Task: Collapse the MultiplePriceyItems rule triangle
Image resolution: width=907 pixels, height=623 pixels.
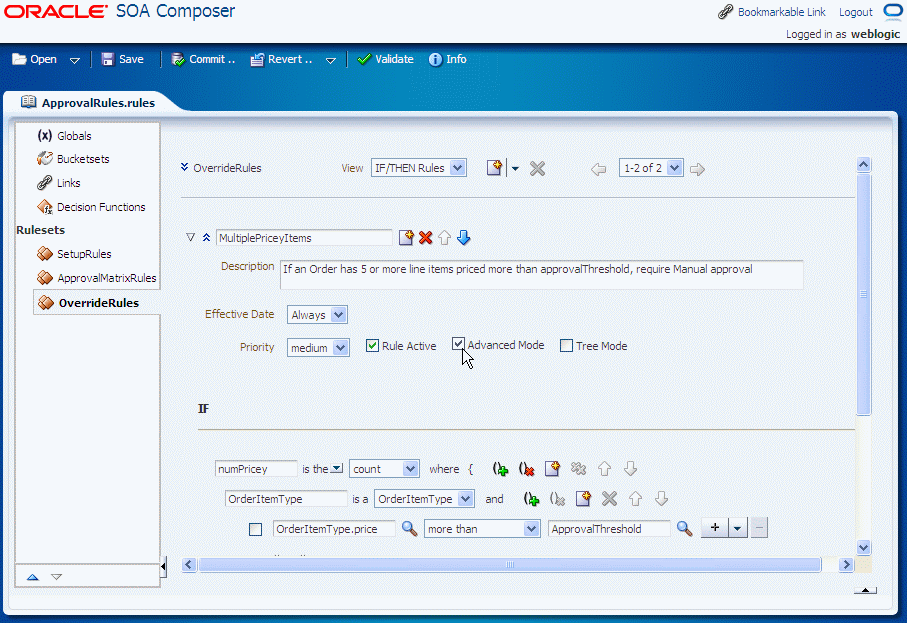Action: coord(190,237)
